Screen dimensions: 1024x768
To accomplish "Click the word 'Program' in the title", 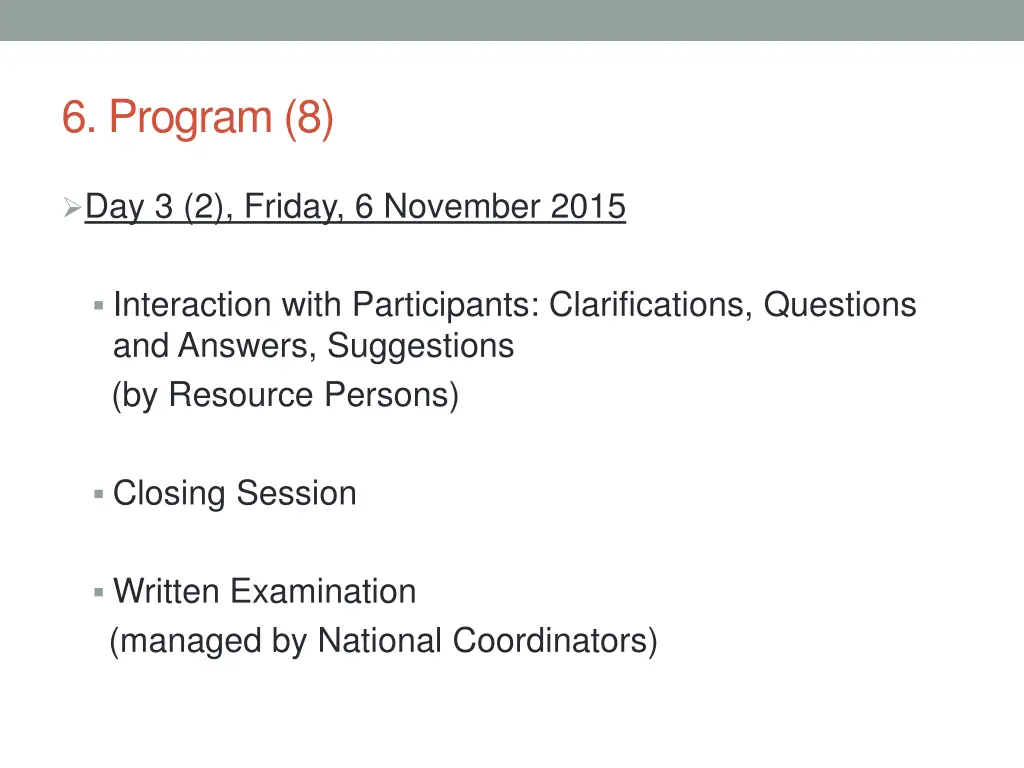I will point(190,119).
